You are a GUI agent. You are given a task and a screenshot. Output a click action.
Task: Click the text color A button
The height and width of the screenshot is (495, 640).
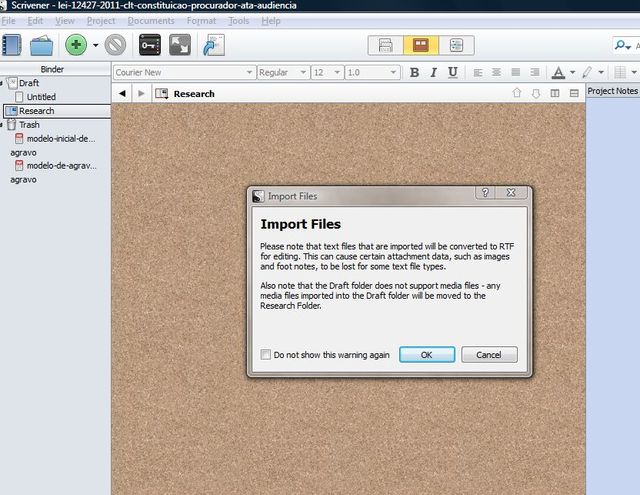(x=558, y=73)
